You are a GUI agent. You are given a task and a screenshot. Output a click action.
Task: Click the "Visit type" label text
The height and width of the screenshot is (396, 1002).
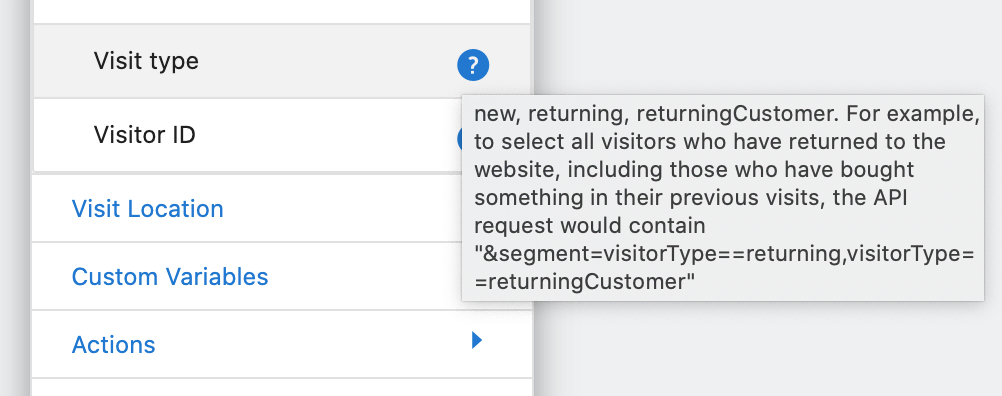[x=146, y=61]
